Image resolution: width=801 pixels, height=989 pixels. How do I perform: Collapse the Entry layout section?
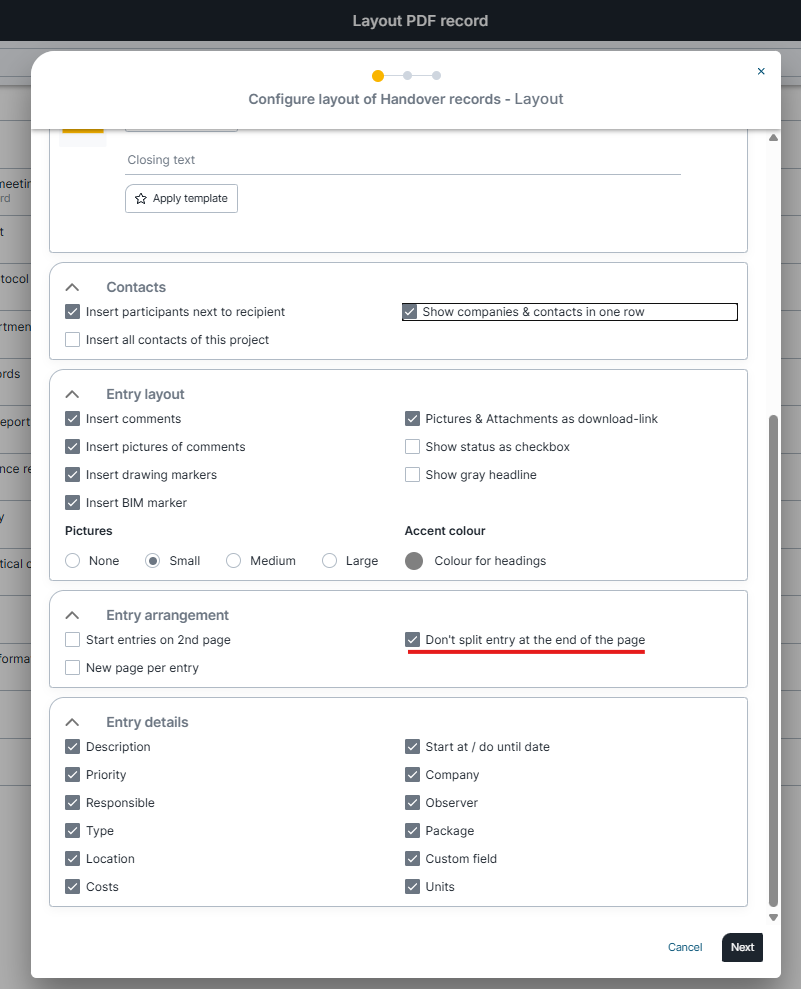[x=72, y=395]
